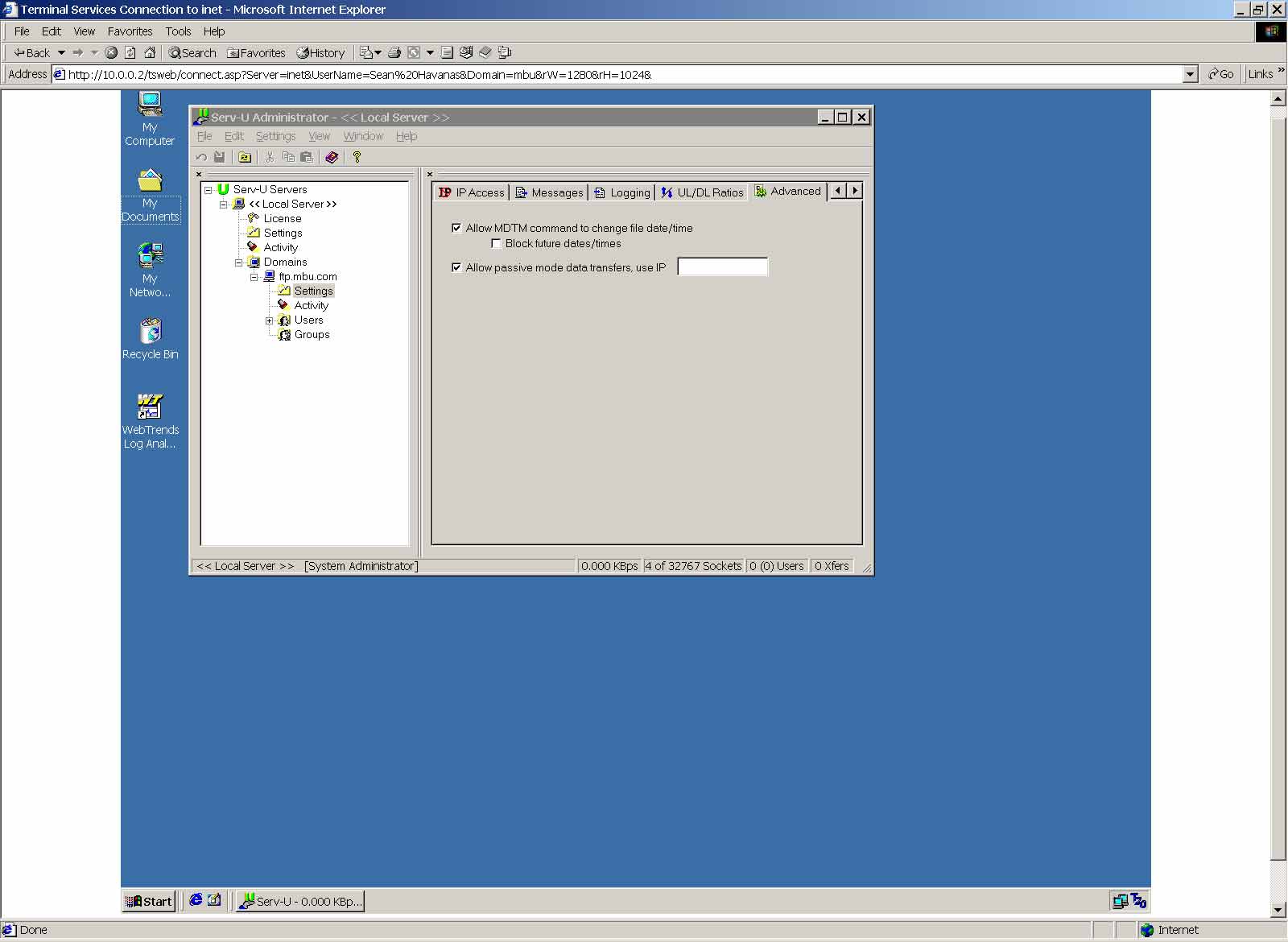Select Groups in the domain tree
Screen dimensions: 1288x942
click(312, 335)
